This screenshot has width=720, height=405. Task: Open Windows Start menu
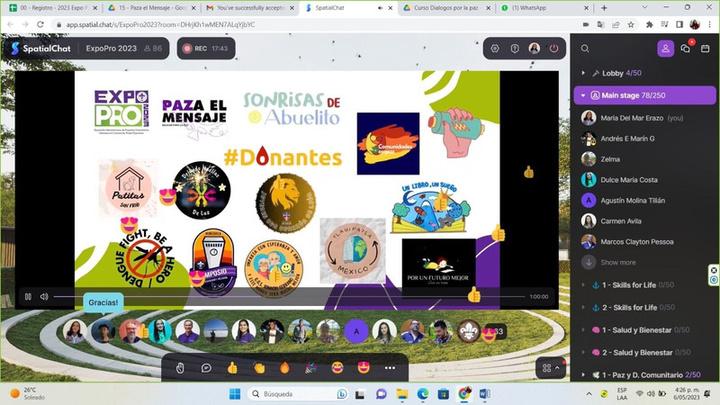(x=235, y=394)
